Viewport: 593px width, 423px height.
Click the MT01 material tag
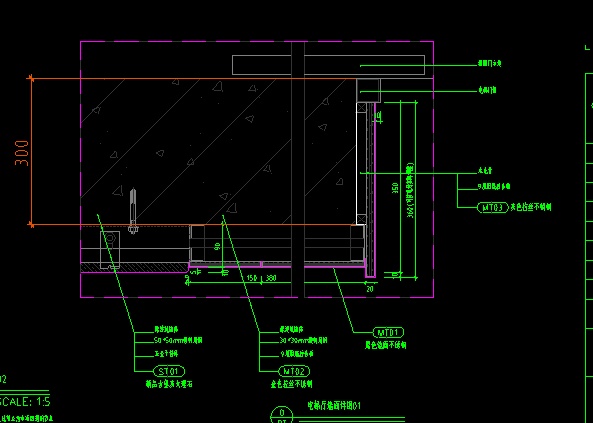click(388, 333)
